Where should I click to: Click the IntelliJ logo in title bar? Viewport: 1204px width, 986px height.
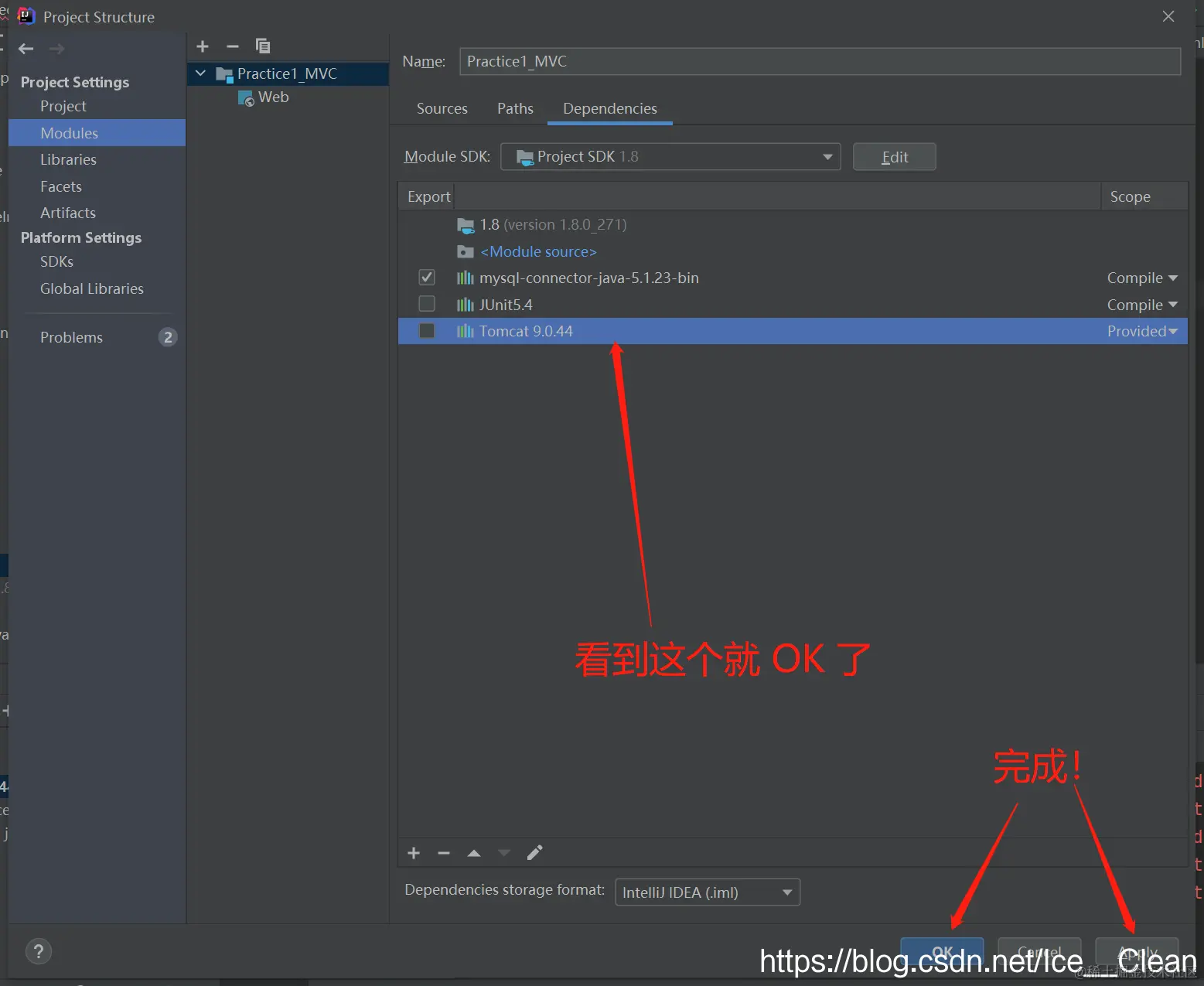26,16
